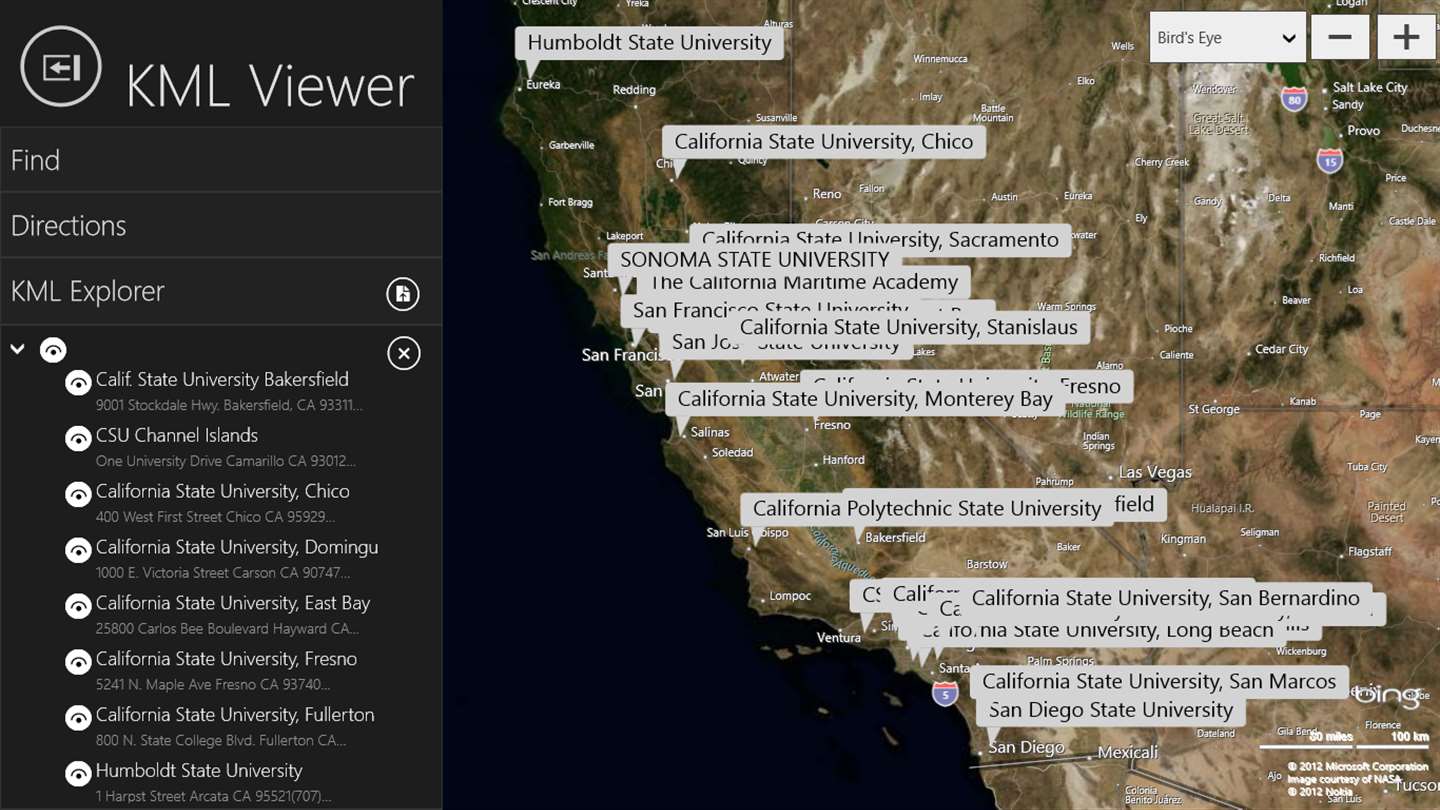Viewport: 1440px width, 810px height.
Task: Open the Find panel
Action: click(x=221, y=160)
